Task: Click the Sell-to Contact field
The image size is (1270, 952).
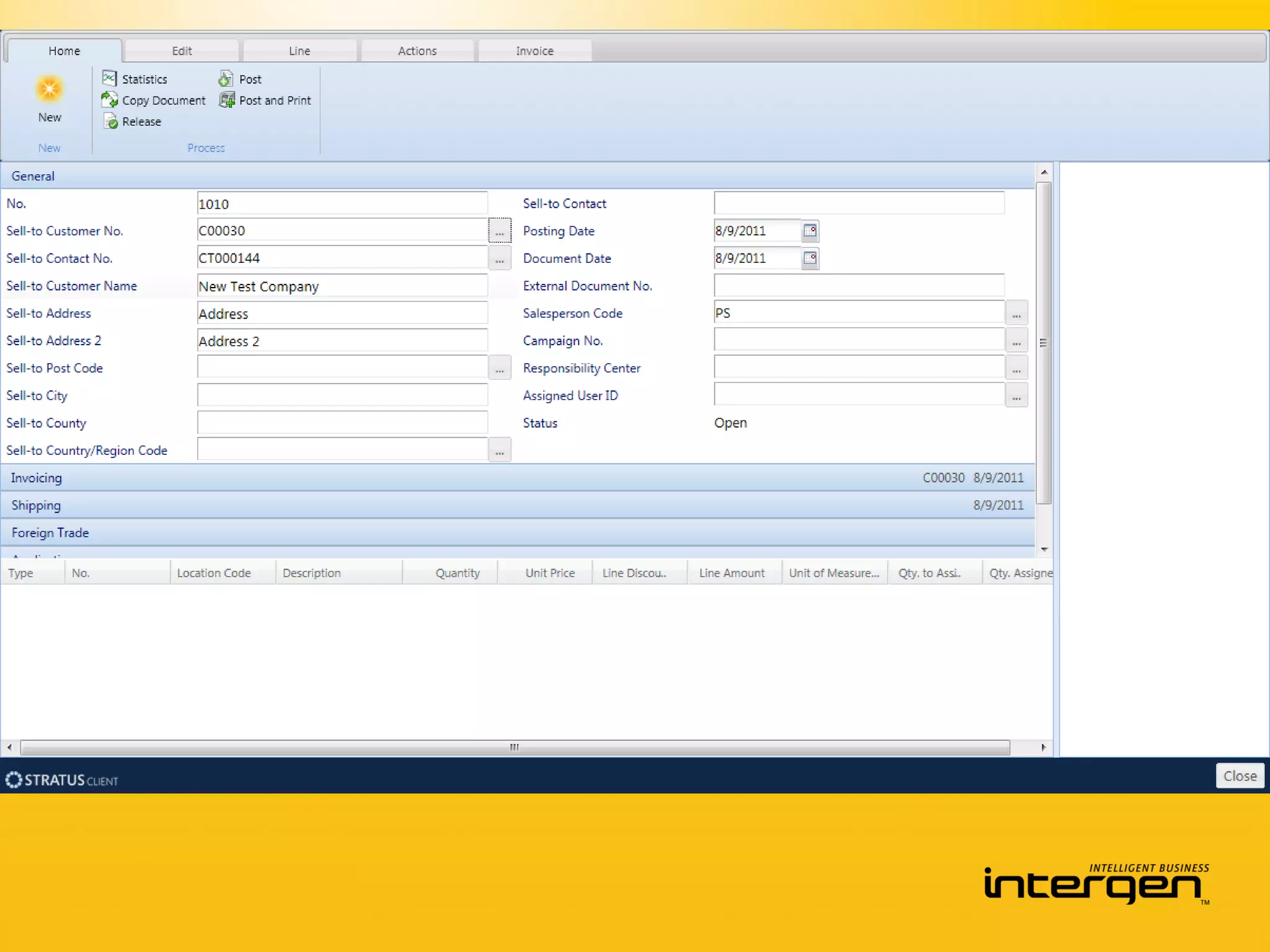Action: (x=859, y=203)
